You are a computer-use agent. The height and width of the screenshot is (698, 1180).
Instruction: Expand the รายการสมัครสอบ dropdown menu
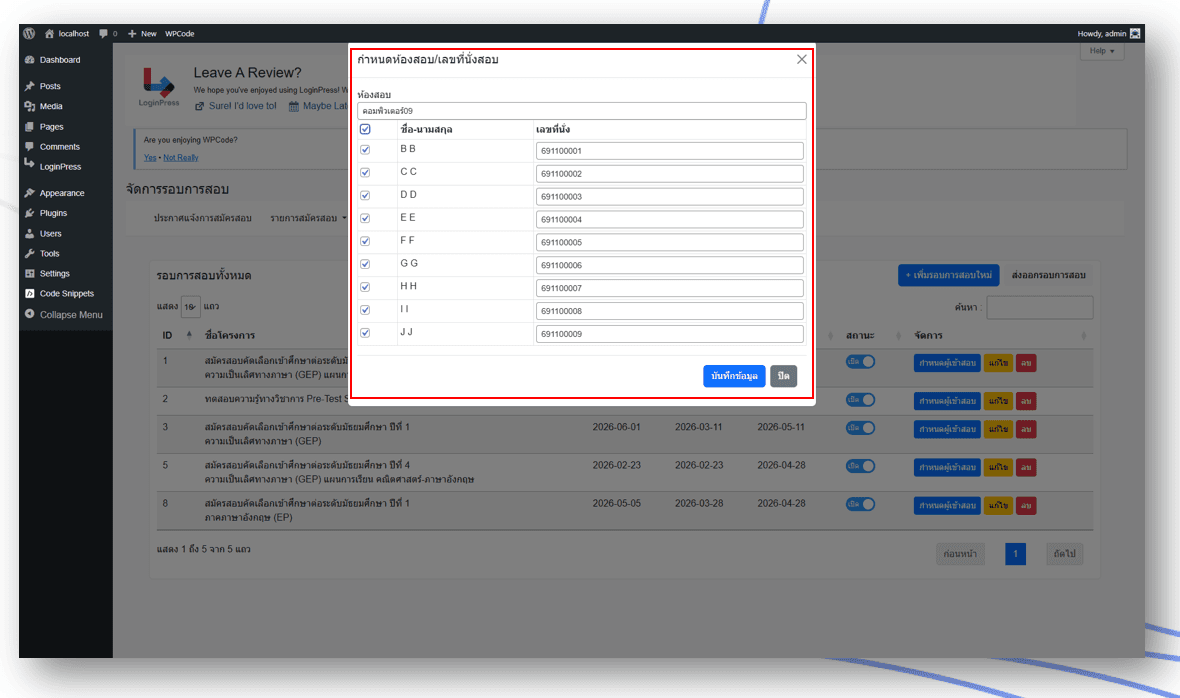tap(309, 218)
